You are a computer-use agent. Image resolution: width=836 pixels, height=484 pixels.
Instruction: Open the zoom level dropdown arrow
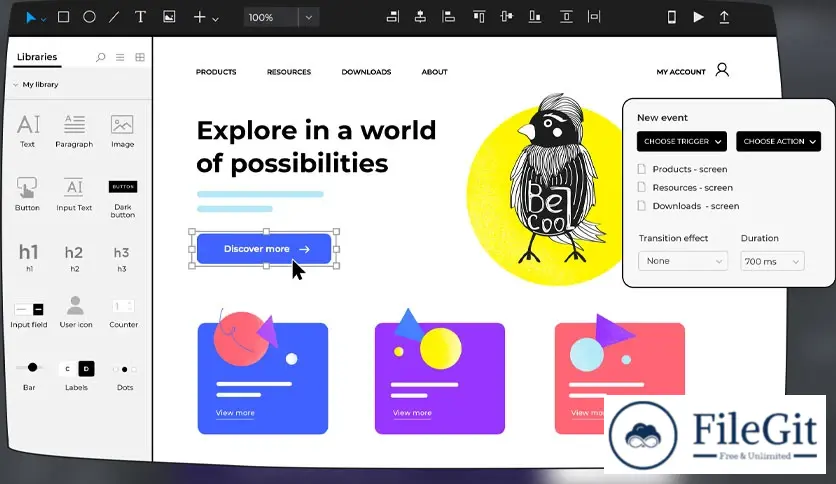(x=309, y=17)
